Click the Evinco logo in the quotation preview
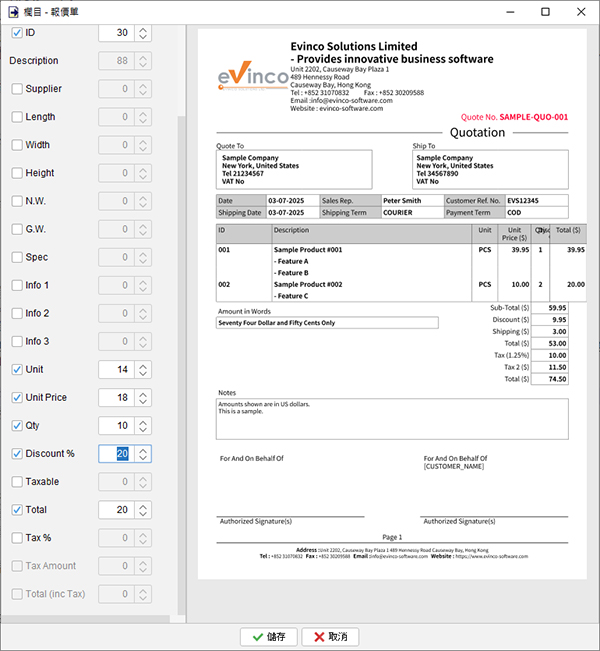This screenshot has height=651, width=600. tap(253, 76)
